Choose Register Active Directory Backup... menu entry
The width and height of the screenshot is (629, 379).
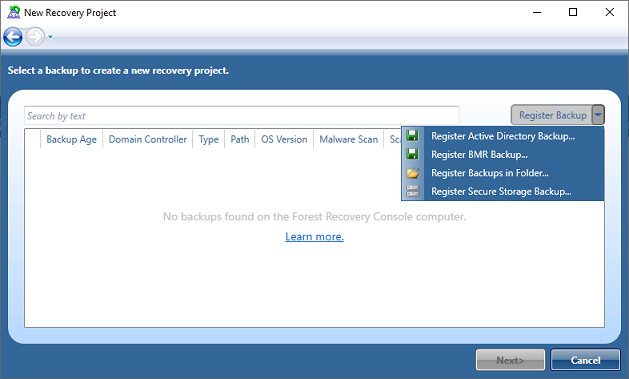click(503, 136)
